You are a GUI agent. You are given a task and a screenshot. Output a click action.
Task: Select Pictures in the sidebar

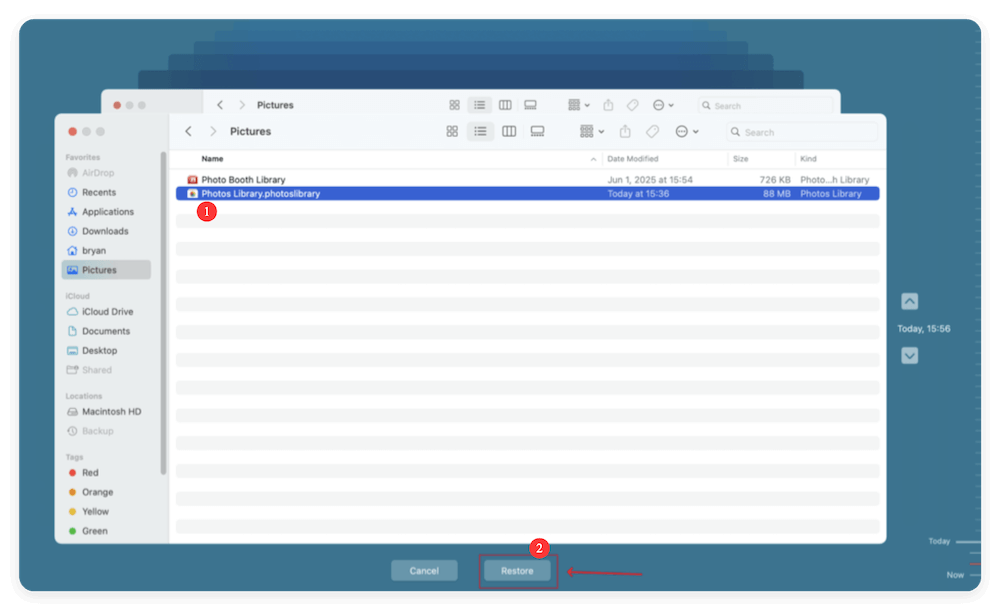click(105, 269)
